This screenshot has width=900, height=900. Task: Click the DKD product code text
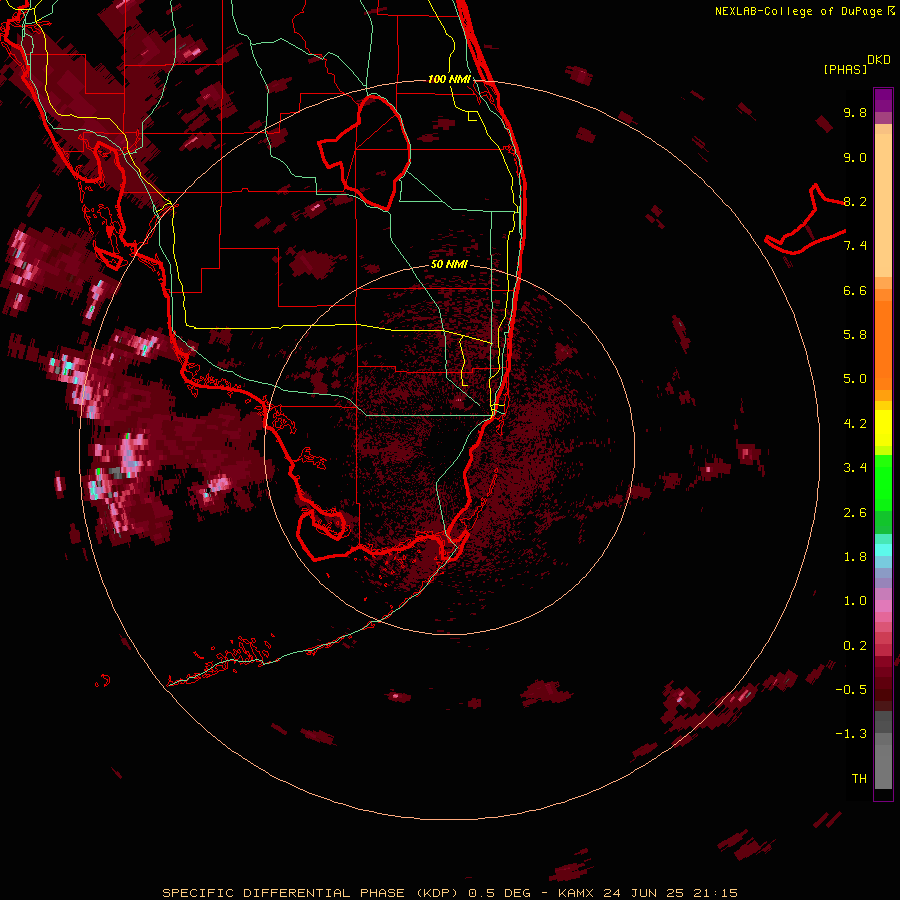(x=879, y=60)
